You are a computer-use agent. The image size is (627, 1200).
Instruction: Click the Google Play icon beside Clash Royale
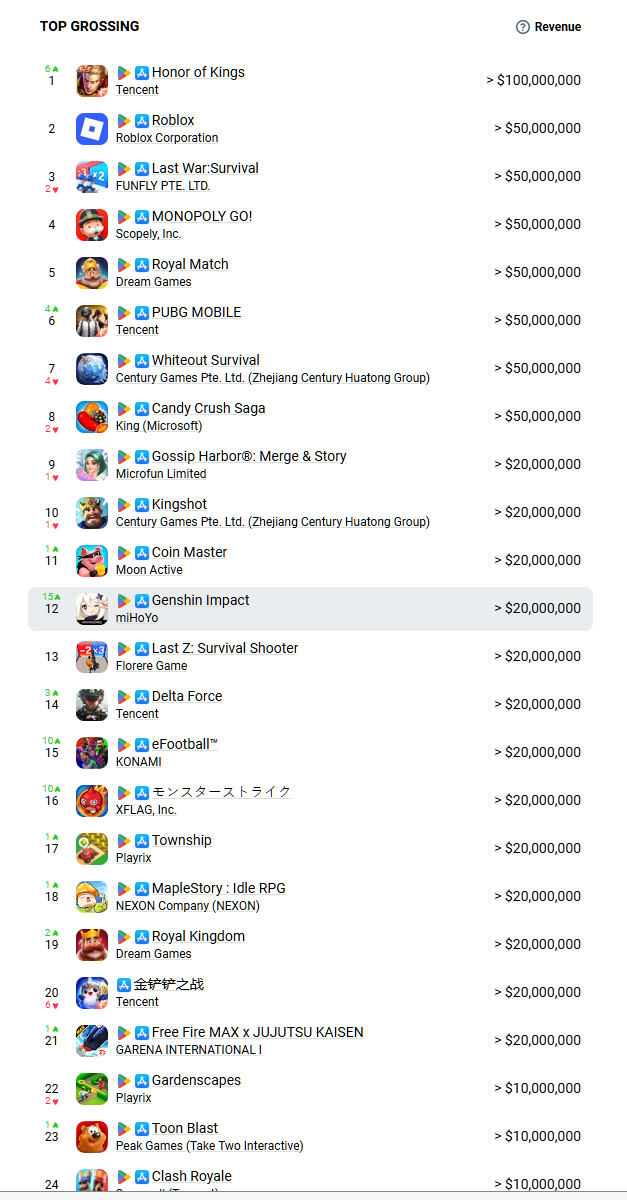point(124,1177)
